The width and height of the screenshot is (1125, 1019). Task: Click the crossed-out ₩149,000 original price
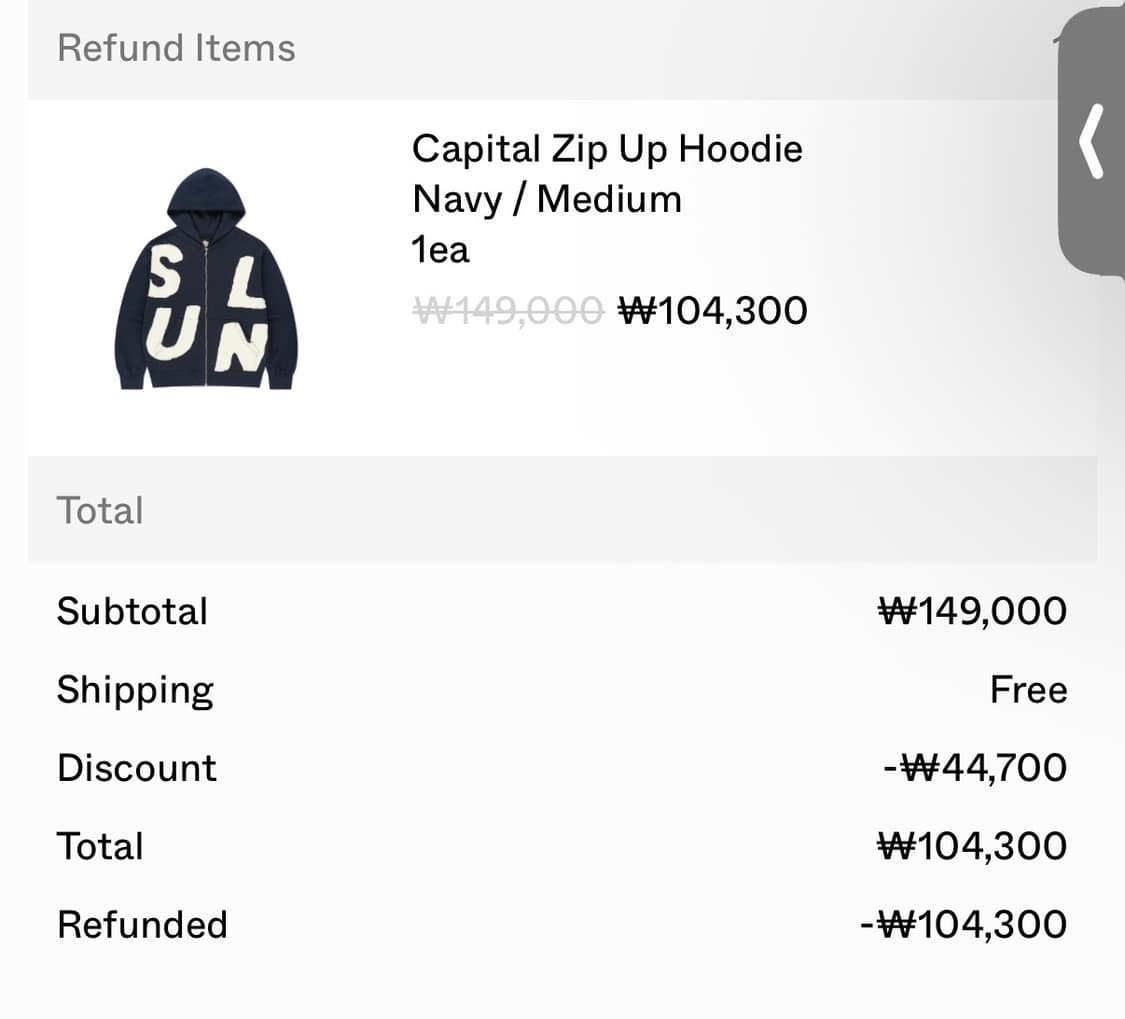[x=508, y=310]
